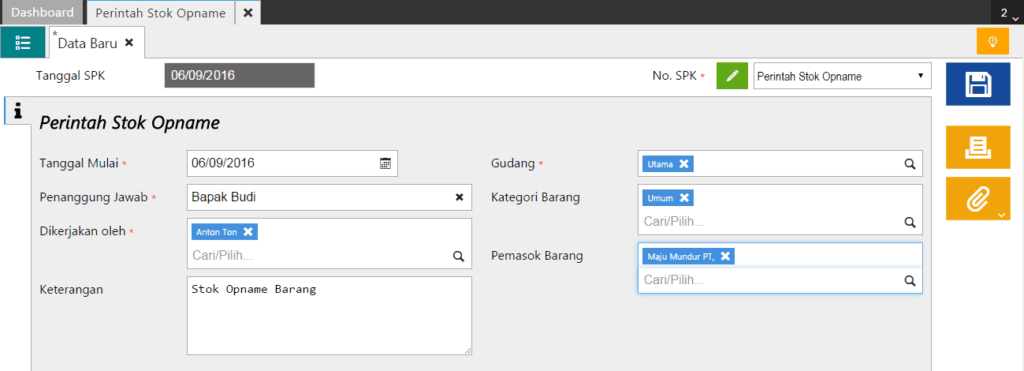Remove the Anton Ton tag
The image size is (1024, 371).
(x=248, y=231)
